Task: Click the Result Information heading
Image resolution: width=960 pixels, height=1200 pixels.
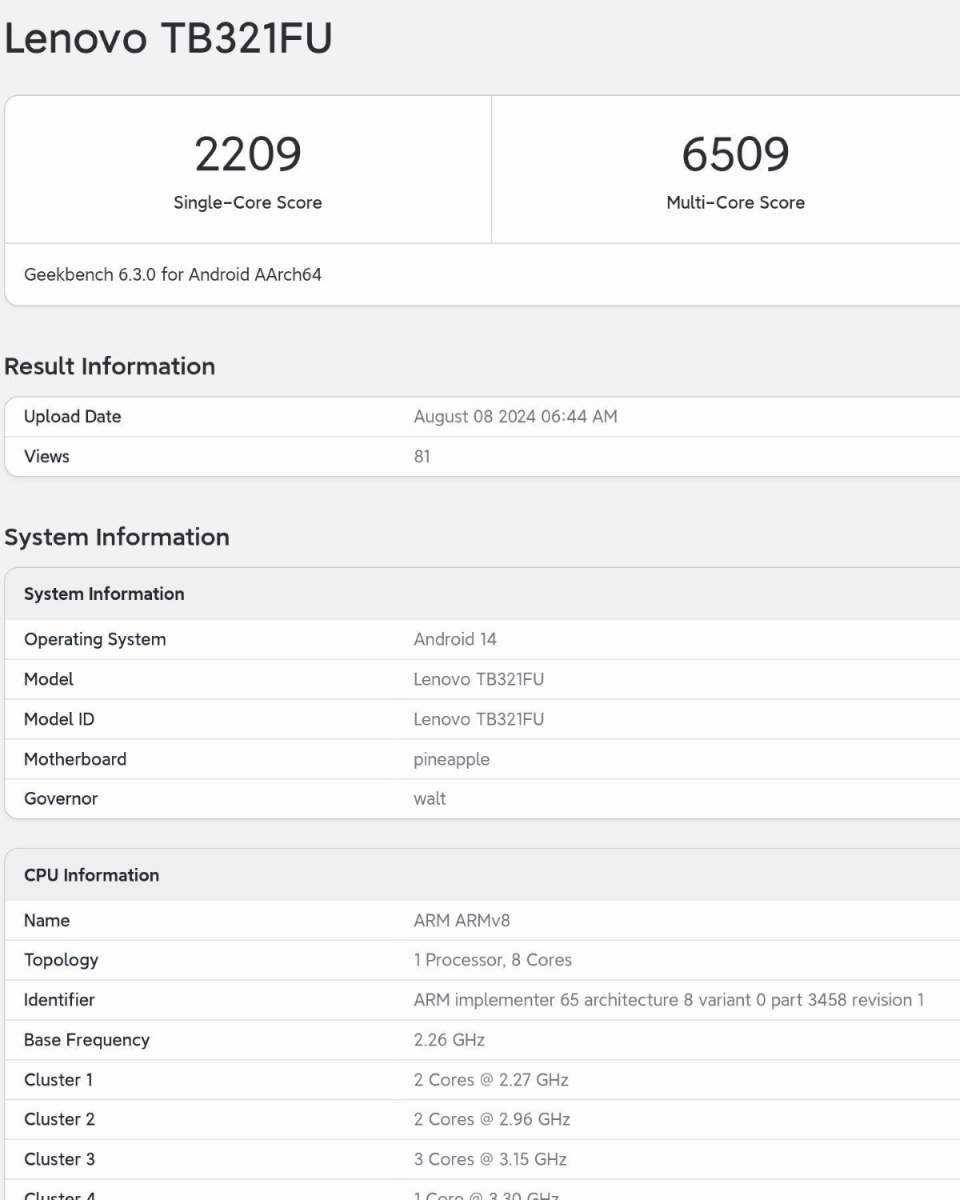Action: pyautogui.click(x=110, y=366)
